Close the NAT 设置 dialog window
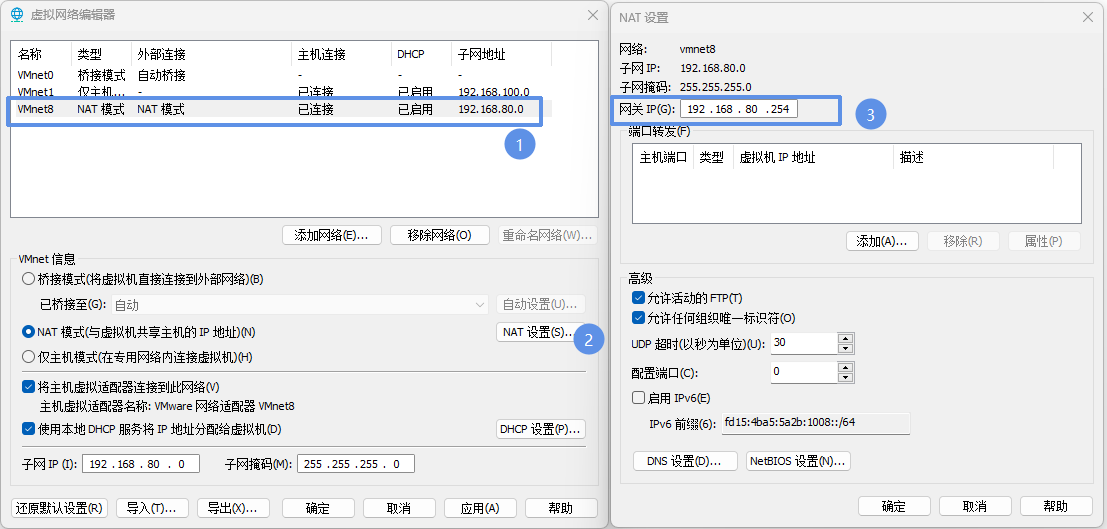 [x=1086, y=17]
